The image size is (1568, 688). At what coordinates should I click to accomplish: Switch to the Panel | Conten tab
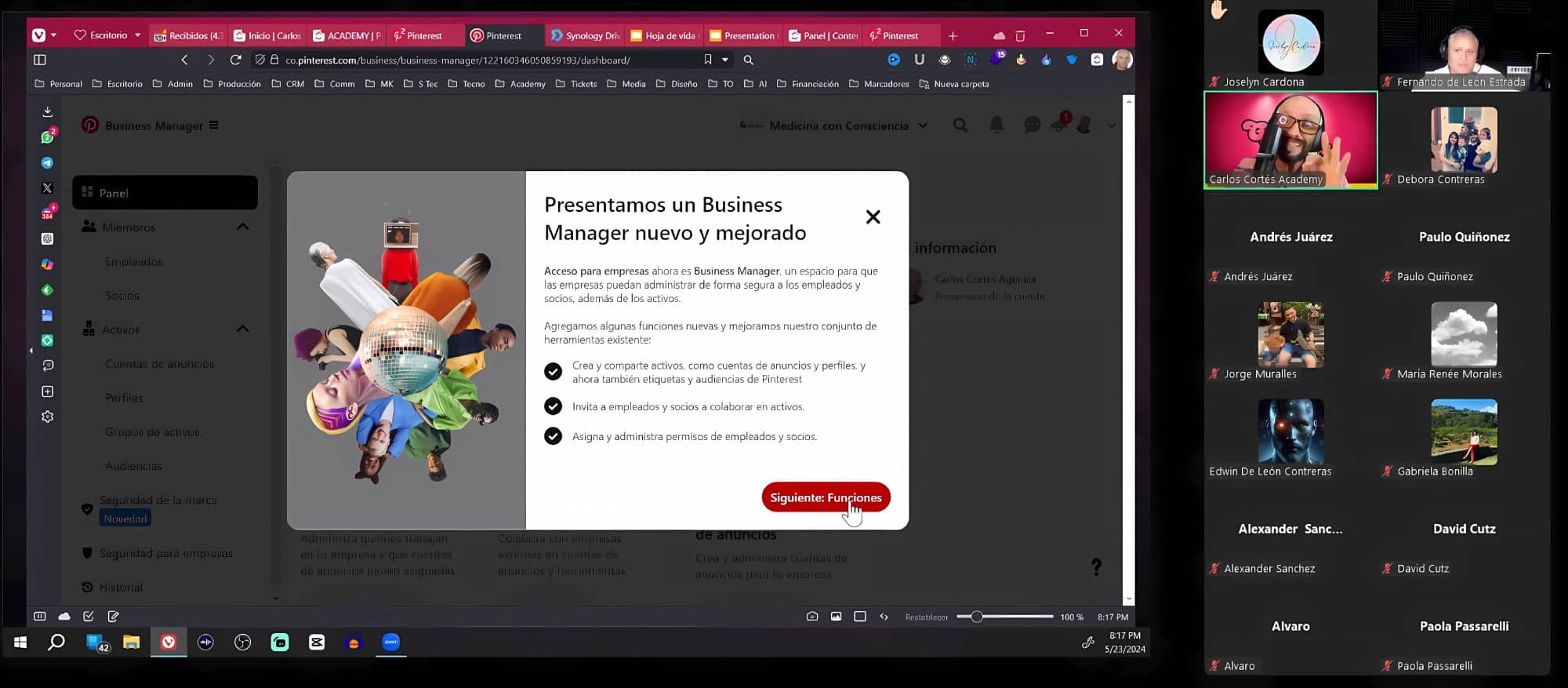pos(823,35)
